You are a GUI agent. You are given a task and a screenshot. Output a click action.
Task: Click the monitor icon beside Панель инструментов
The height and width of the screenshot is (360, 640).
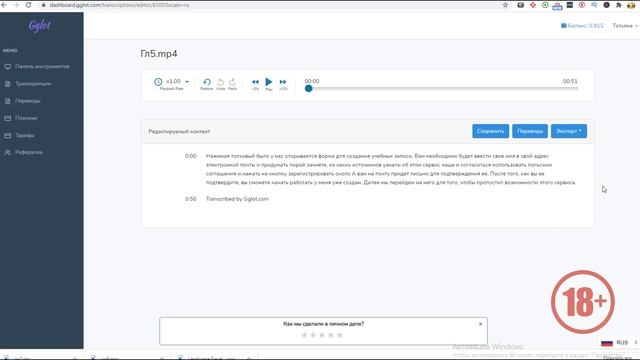(8, 67)
